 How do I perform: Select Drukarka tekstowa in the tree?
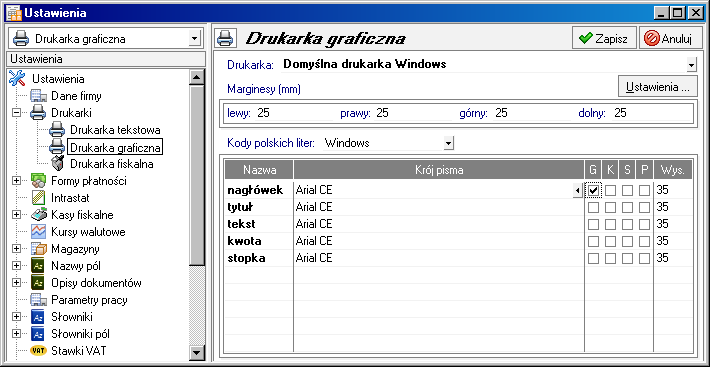click(115, 130)
